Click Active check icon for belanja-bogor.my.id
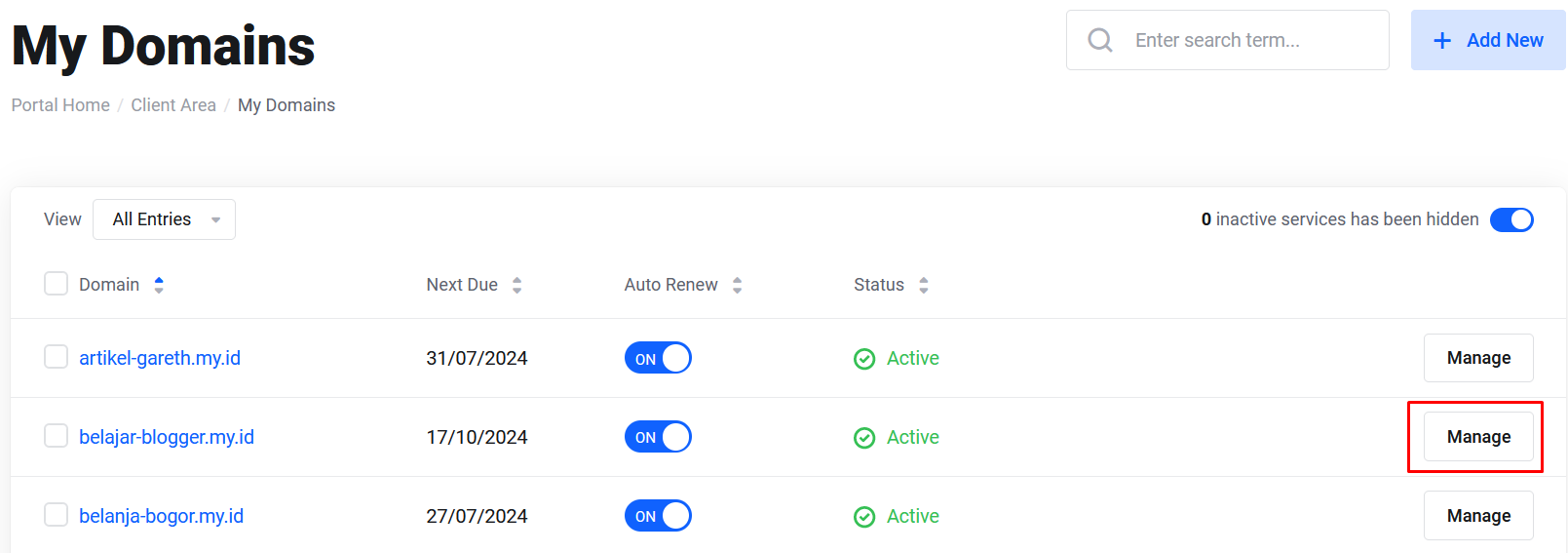Viewport: 1568px width, 553px height. tap(864, 517)
